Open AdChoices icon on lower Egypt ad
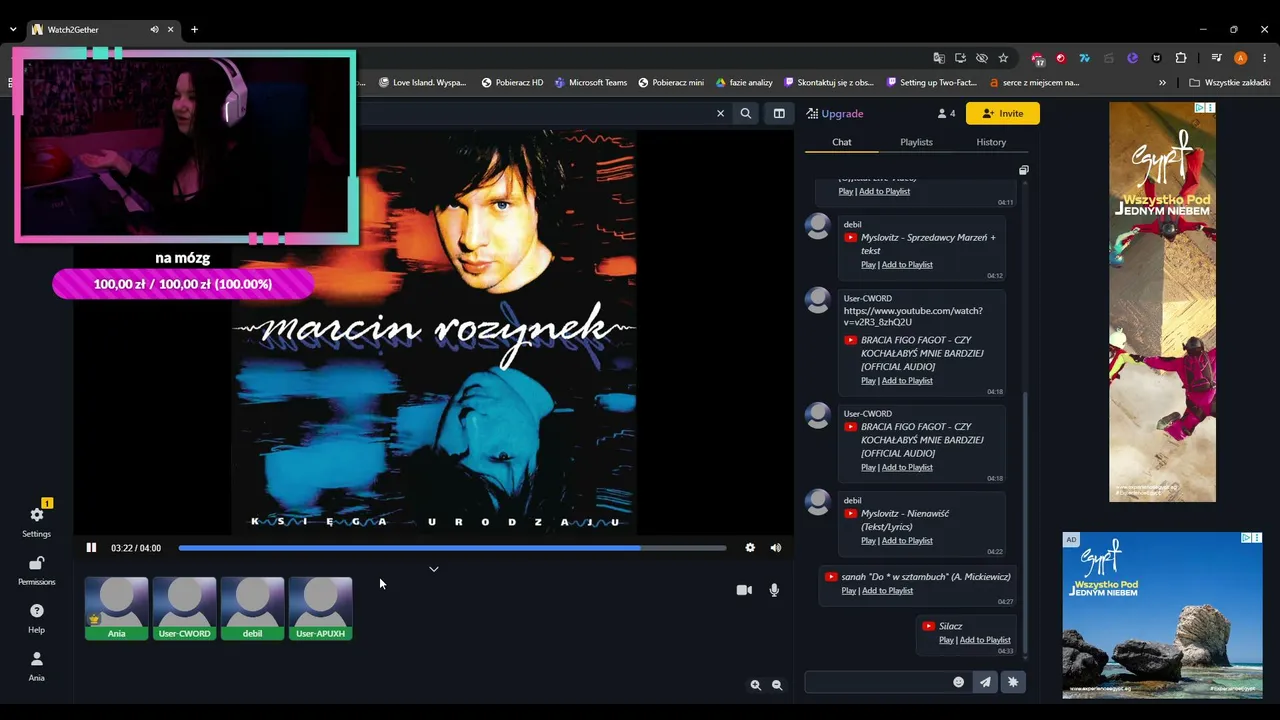Image resolution: width=1280 pixels, height=720 pixels. (1247, 538)
